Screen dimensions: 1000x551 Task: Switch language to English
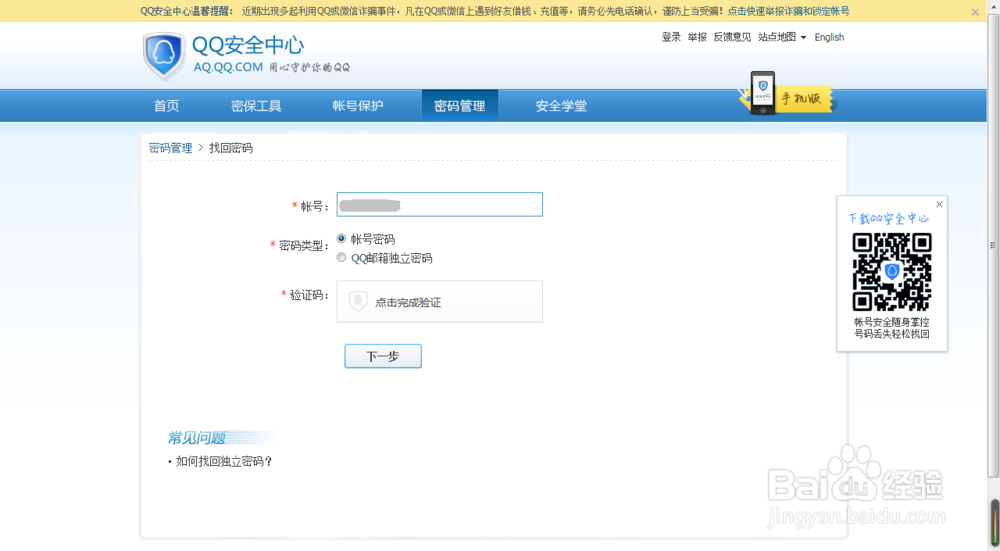829,37
